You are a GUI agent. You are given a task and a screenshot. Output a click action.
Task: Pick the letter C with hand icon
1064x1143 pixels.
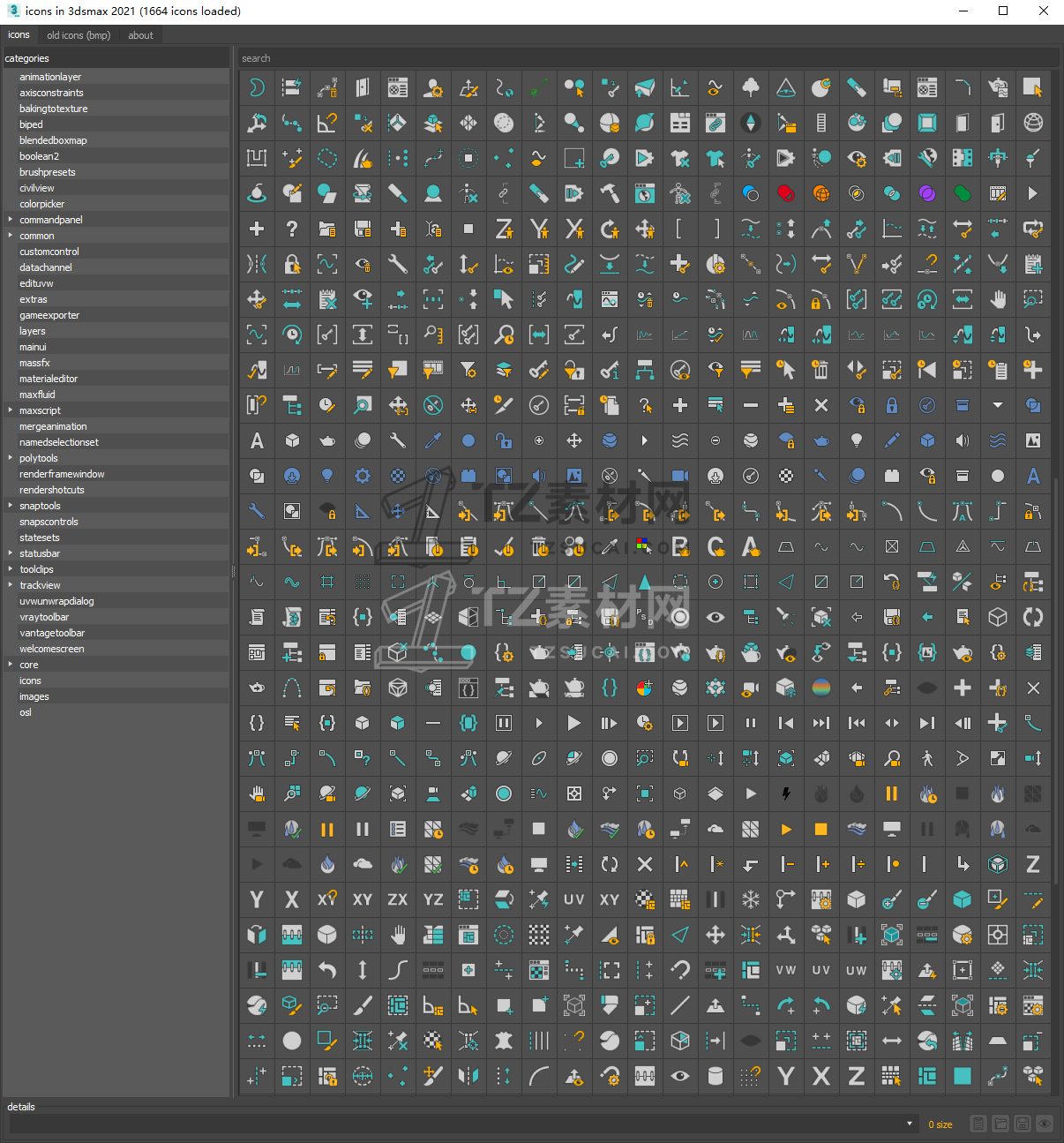click(716, 546)
